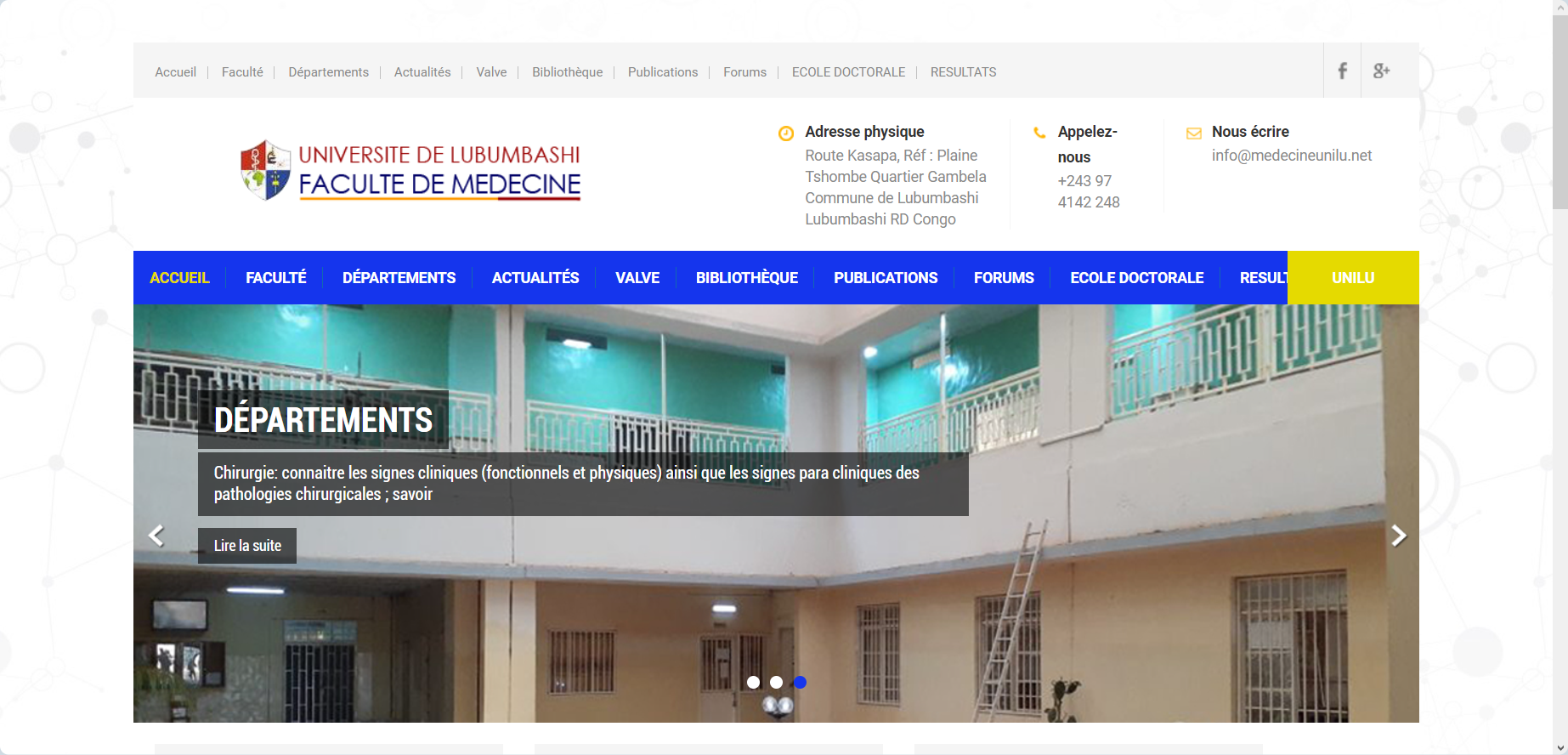Open Valve in the top small menu
Screen dimensions: 1568x755
491,72
